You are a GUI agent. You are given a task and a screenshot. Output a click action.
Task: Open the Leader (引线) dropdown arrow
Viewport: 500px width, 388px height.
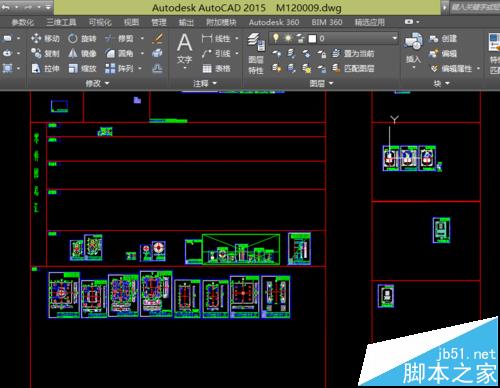click(x=237, y=53)
